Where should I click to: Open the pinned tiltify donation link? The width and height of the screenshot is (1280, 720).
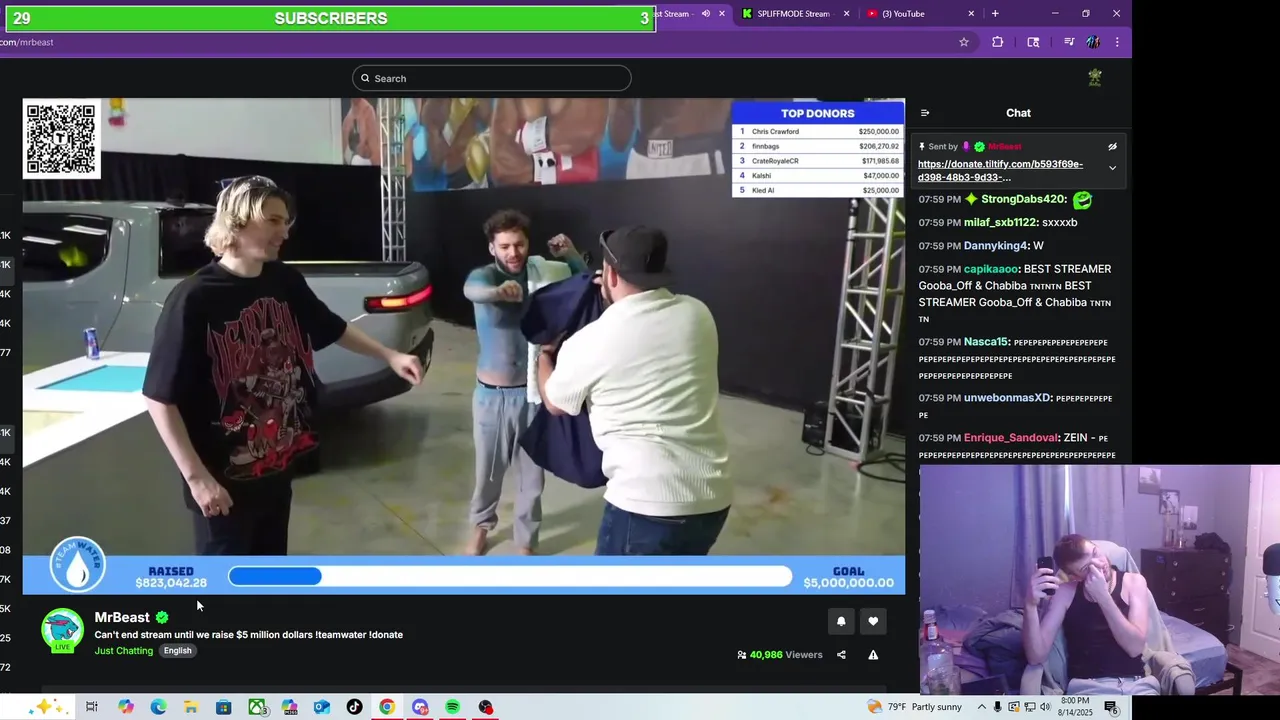1000,171
